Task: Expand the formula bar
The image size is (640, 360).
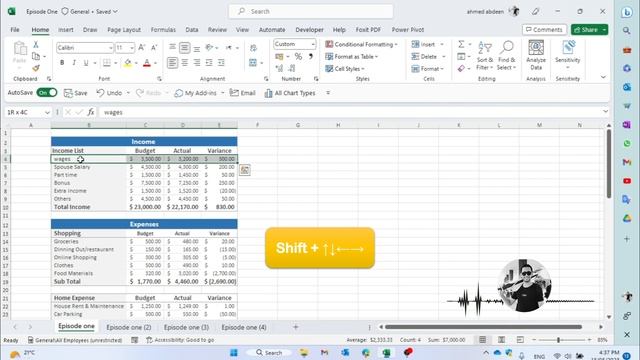Action: click(605, 111)
